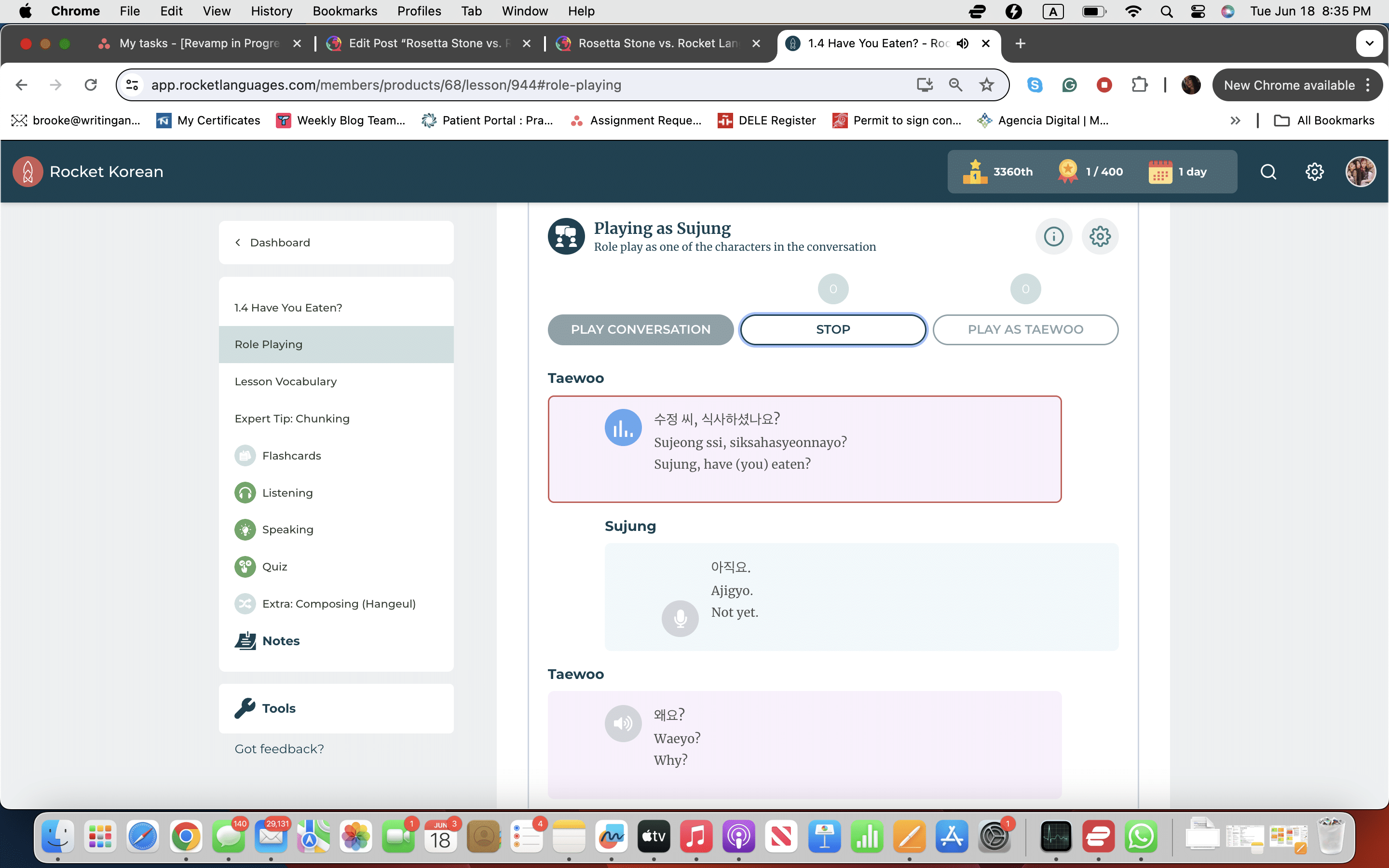Go back to Dashboard chevron
Screen dimensions: 1389x868
tap(238, 242)
